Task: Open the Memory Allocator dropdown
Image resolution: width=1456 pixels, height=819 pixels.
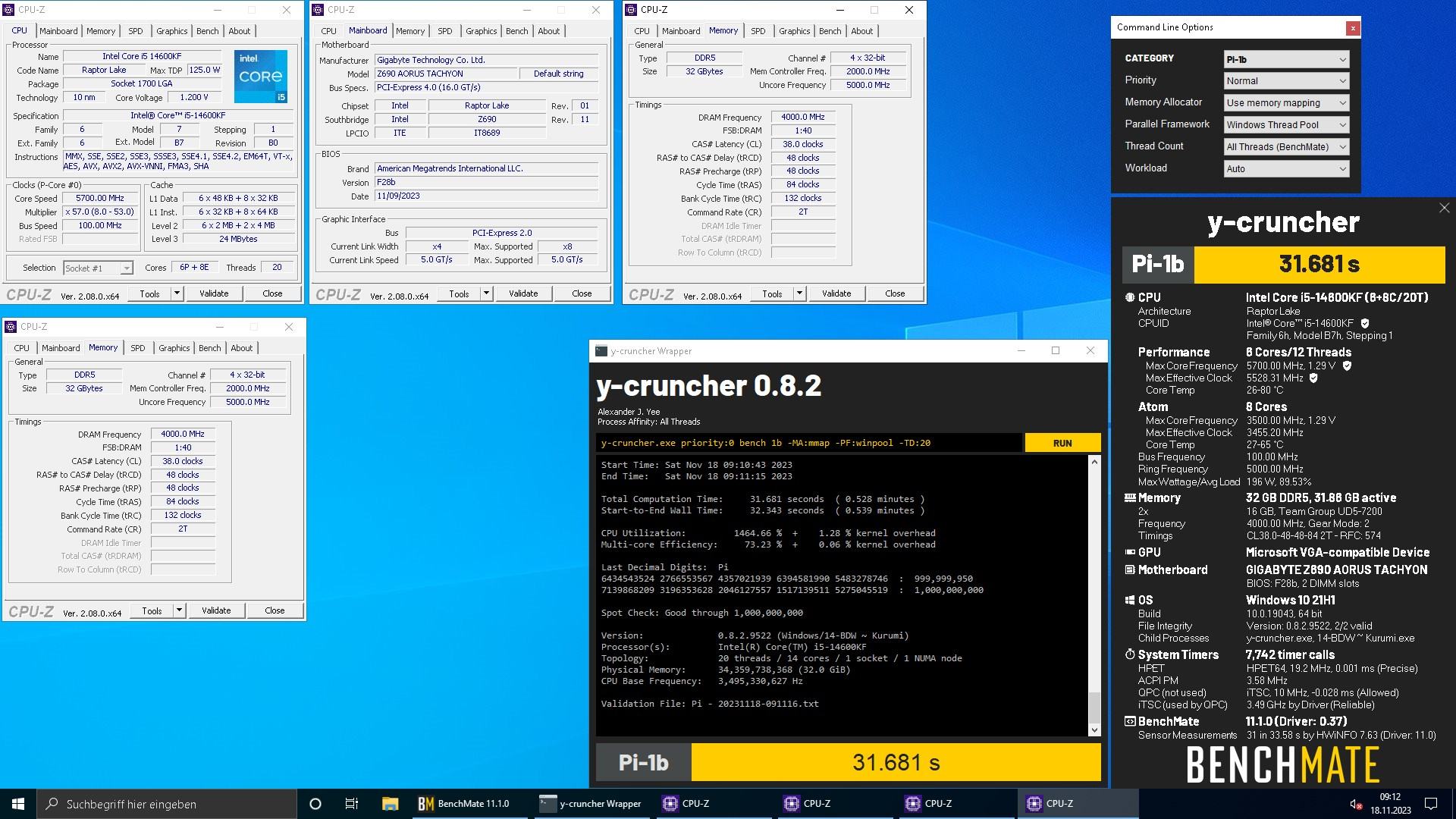Action: (1286, 103)
